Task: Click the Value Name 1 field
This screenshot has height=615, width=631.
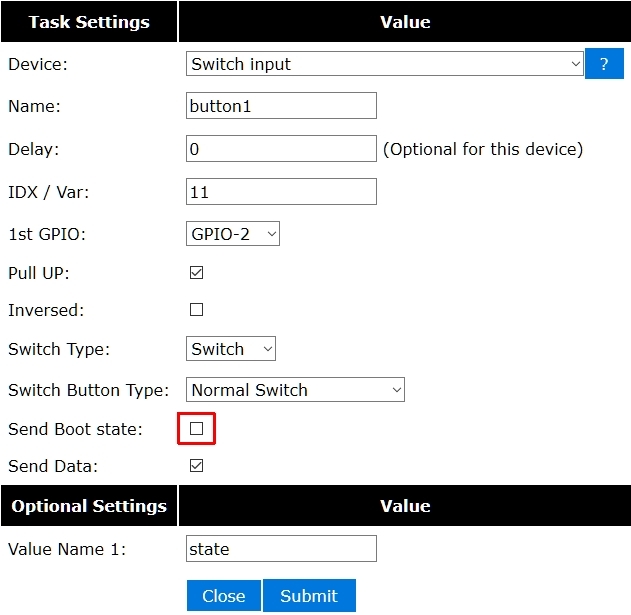Action: coord(281,549)
